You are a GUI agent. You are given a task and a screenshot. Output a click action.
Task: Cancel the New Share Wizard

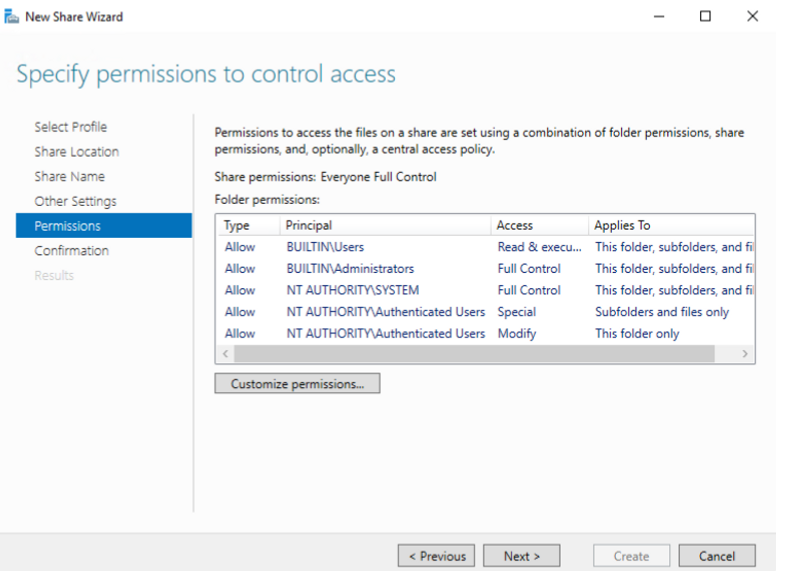717,556
